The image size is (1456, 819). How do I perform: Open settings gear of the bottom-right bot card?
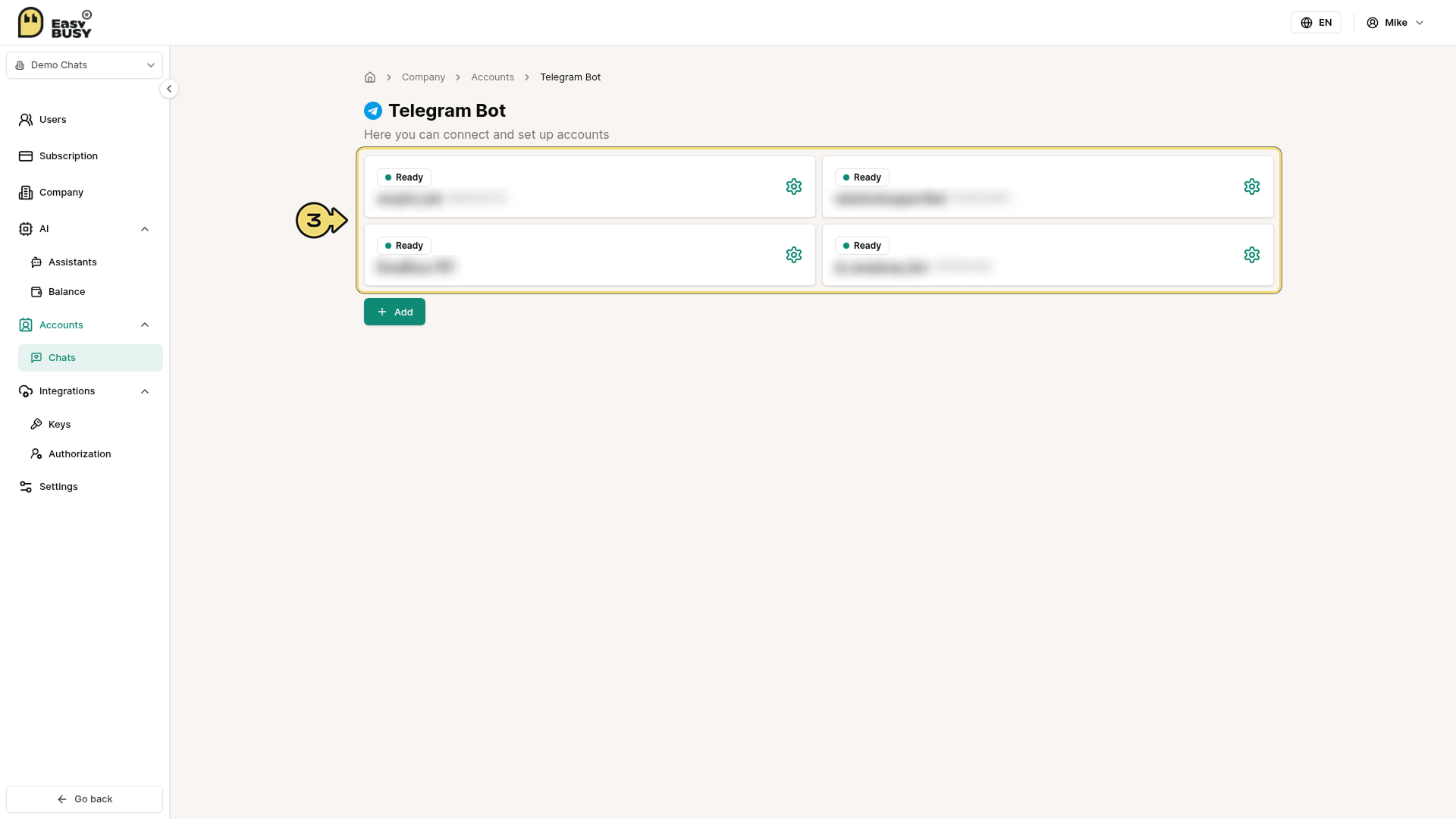[x=1252, y=255]
